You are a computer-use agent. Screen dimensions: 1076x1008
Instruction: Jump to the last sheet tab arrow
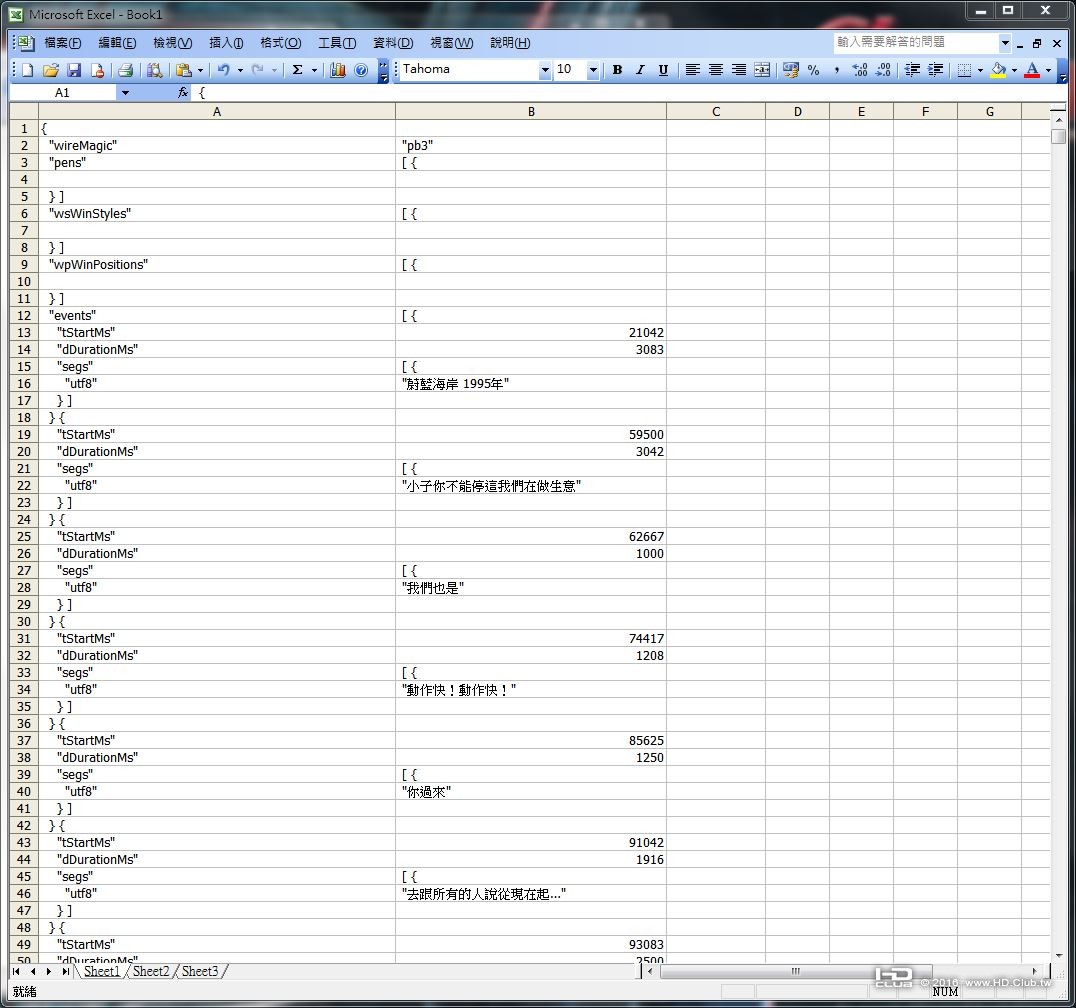[65, 971]
